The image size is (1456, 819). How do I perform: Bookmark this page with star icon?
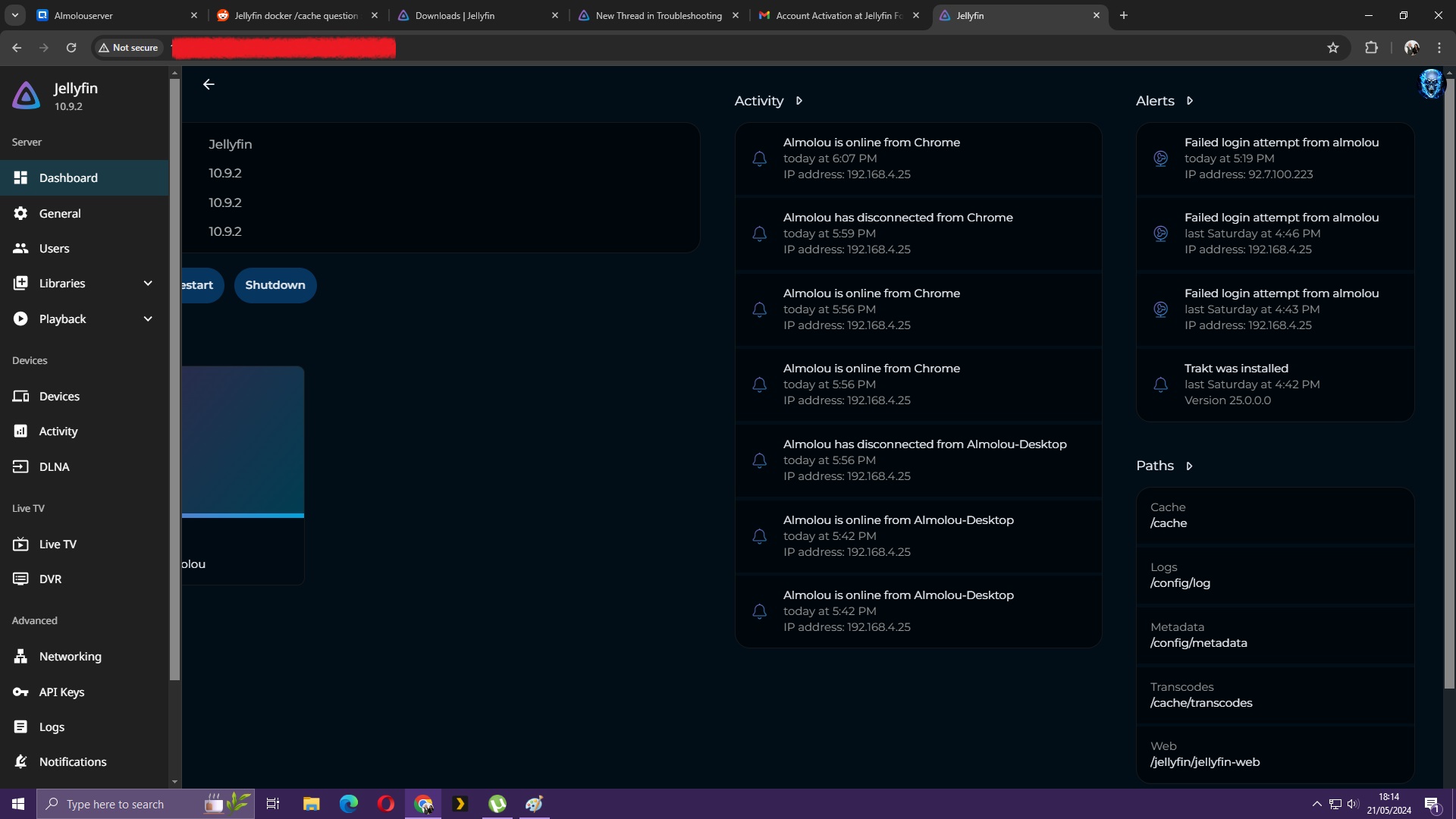tap(1333, 48)
